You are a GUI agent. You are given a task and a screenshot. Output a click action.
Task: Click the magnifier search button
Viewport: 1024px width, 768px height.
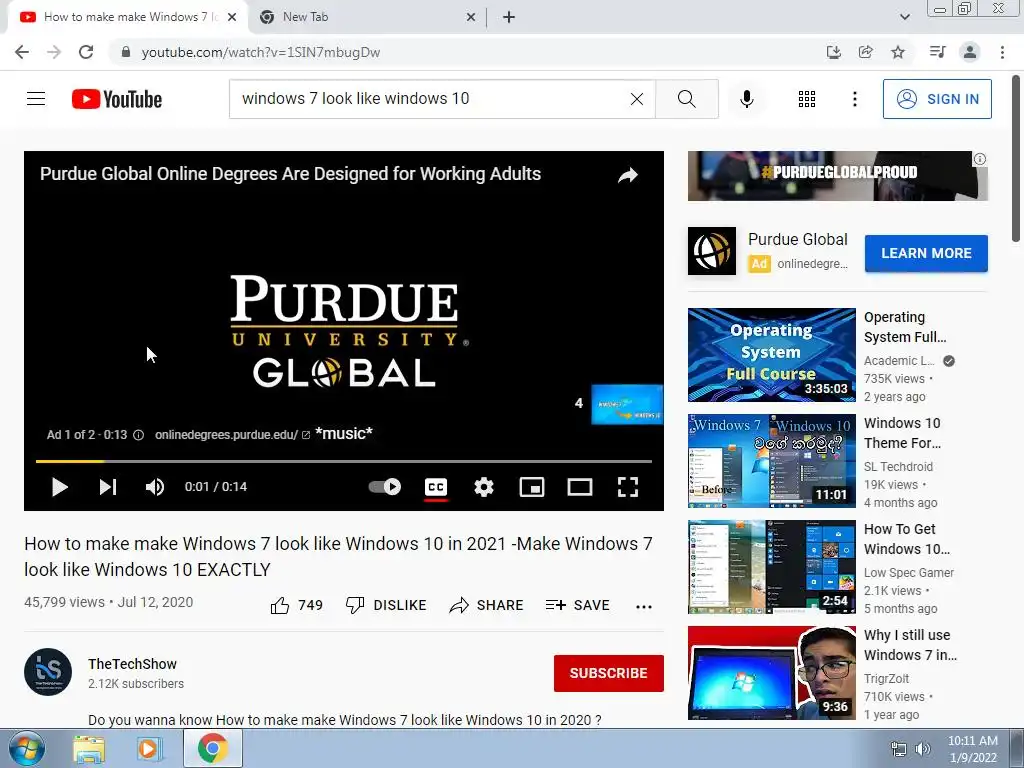click(686, 99)
